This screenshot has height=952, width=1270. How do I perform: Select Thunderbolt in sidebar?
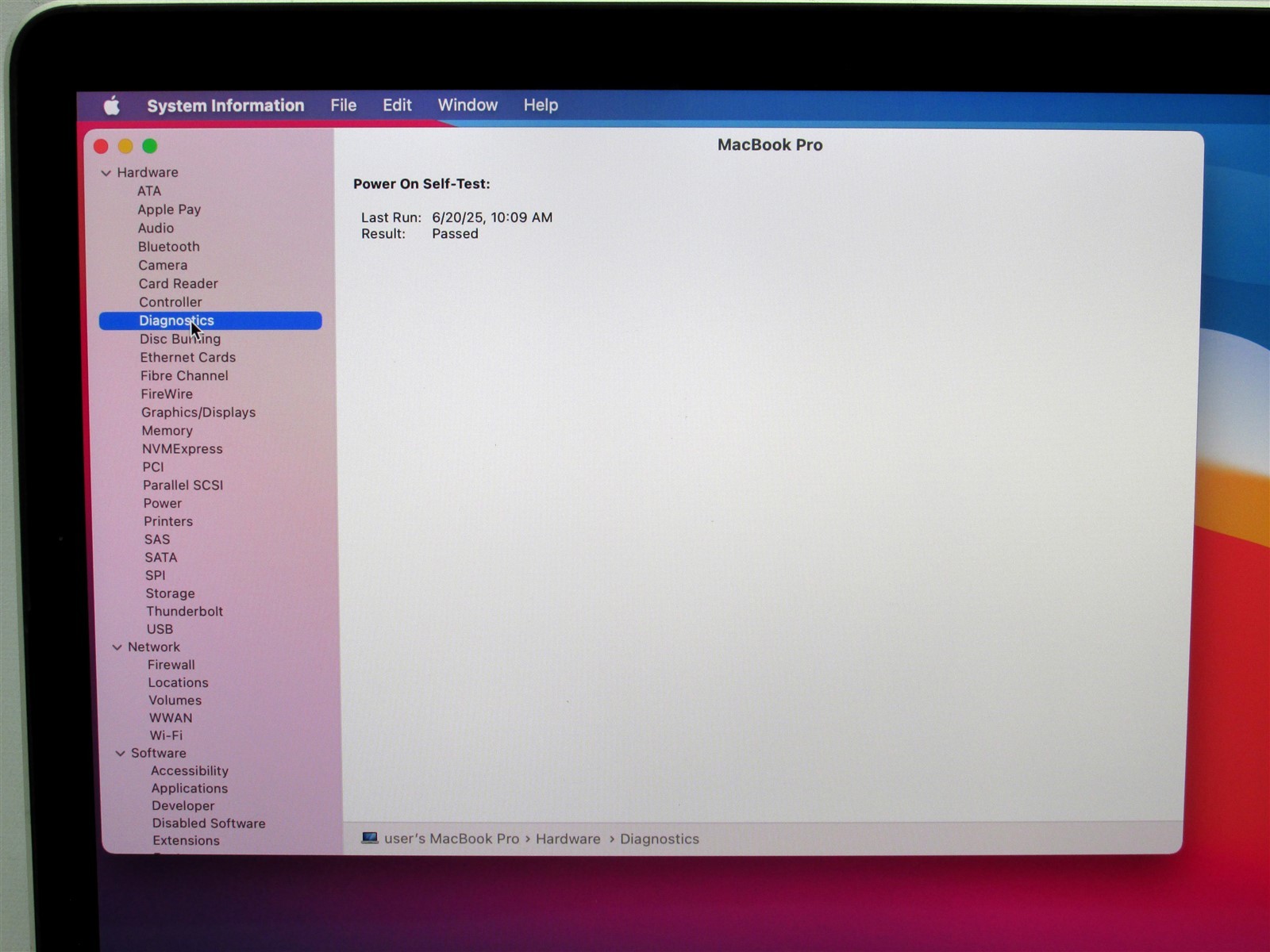coord(184,612)
